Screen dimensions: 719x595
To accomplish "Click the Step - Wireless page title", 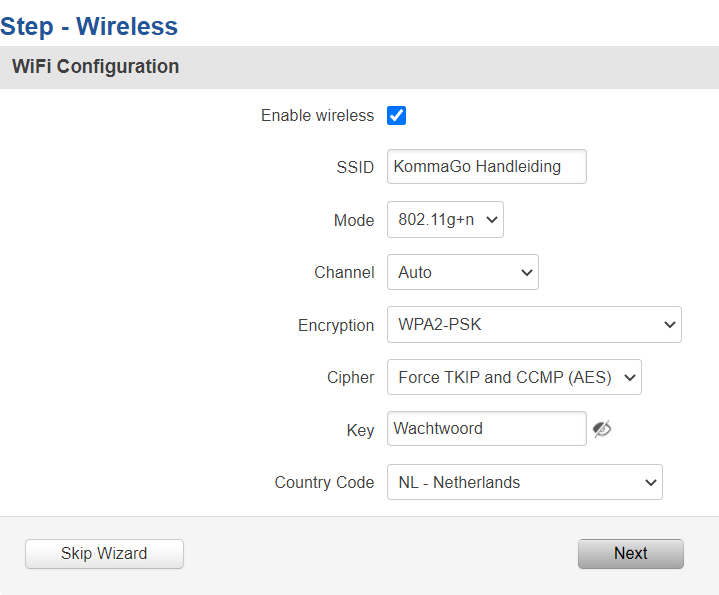I will pos(89,25).
